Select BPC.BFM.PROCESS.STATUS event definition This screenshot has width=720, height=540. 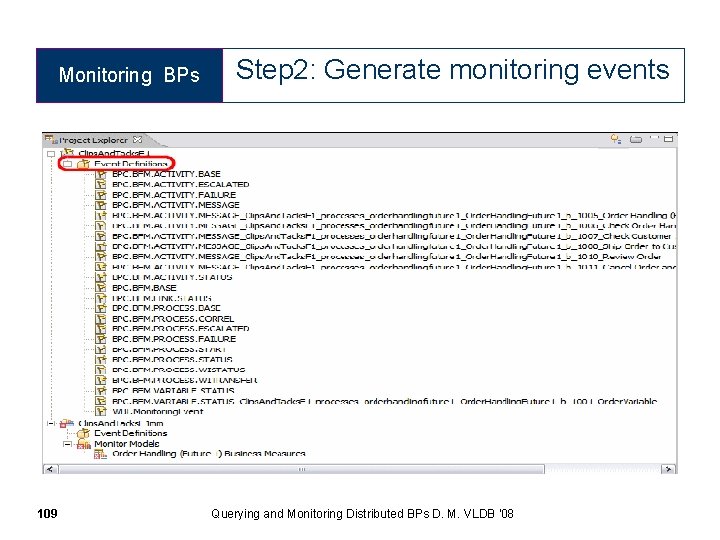[172, 360]
